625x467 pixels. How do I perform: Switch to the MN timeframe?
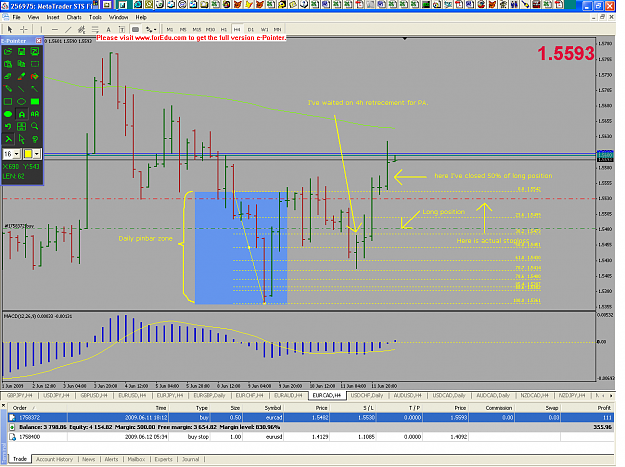(x=278, y=29)
